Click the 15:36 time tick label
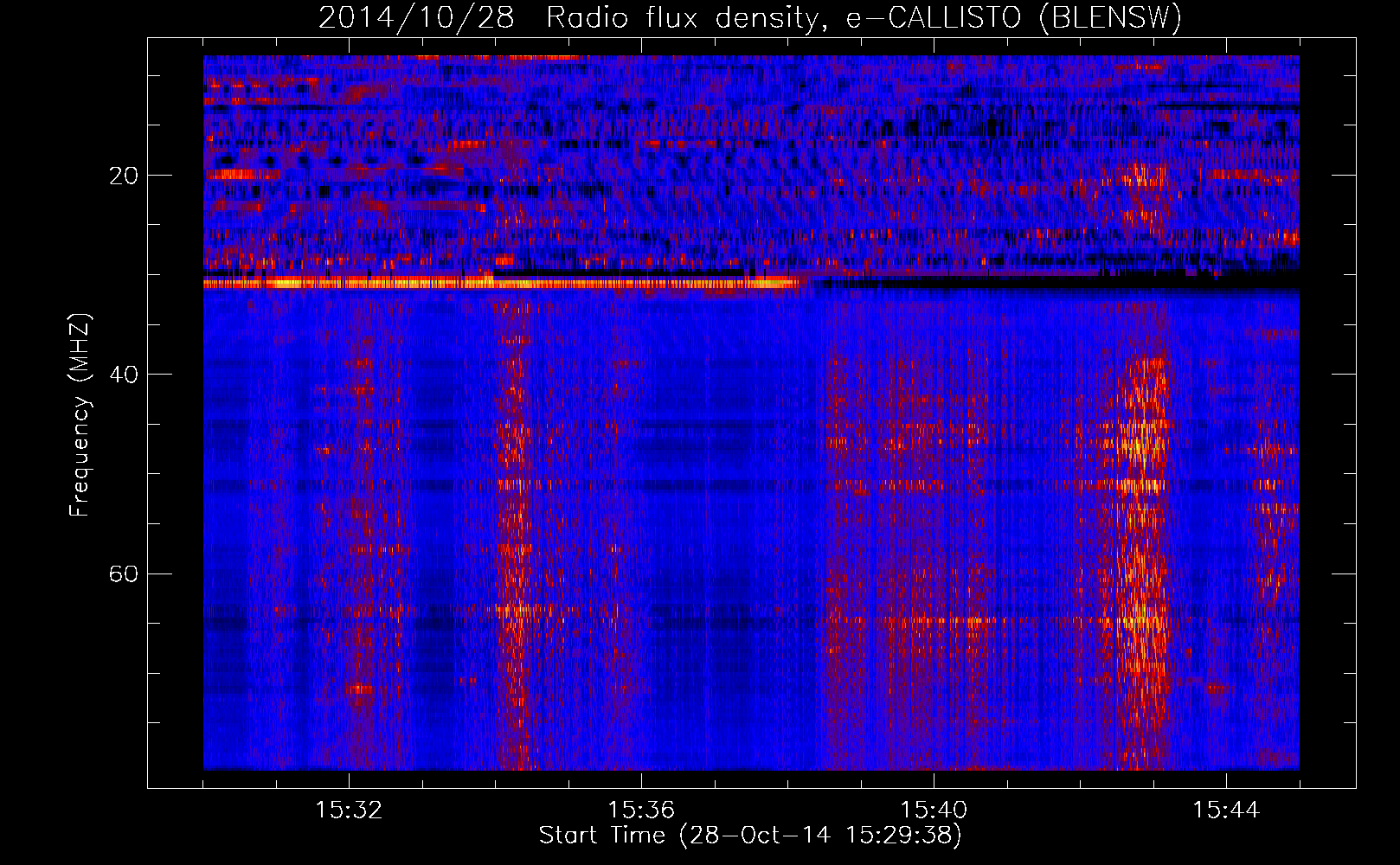The image size is (1400, 865). tap(641, 810)
